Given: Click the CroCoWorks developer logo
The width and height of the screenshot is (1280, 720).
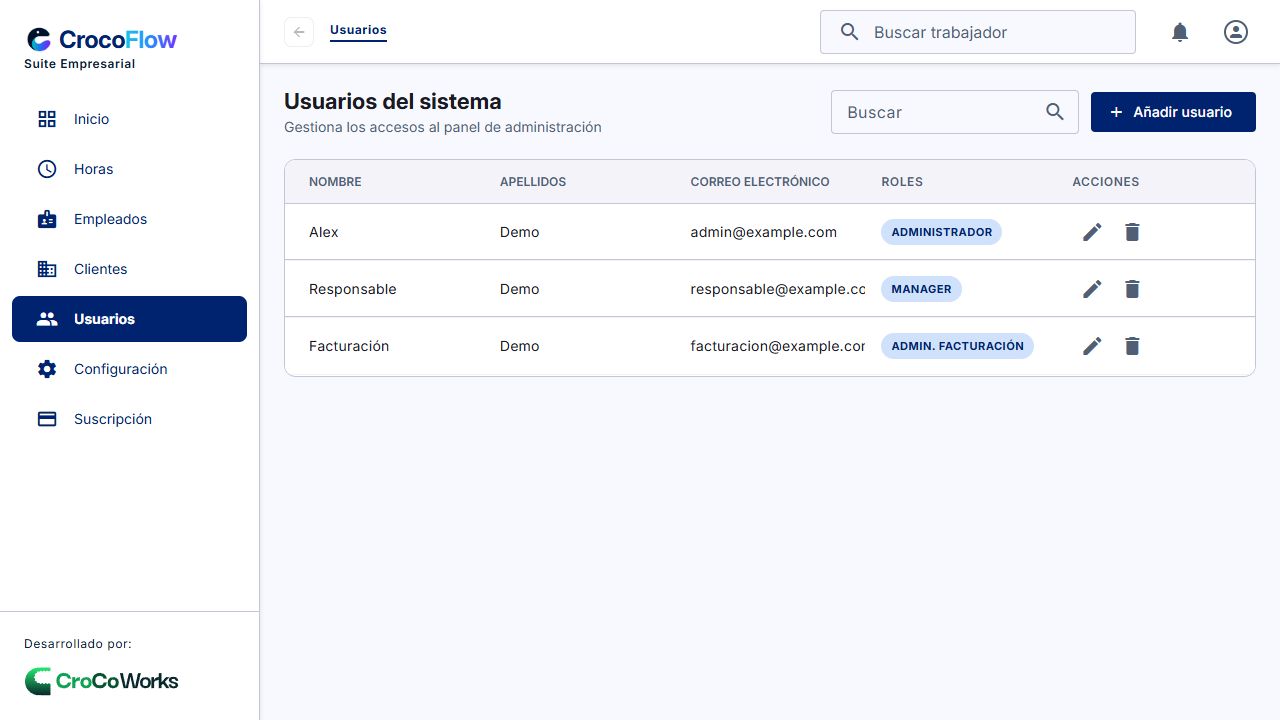Looking at the screenshot, I should [x=101, y=681].
